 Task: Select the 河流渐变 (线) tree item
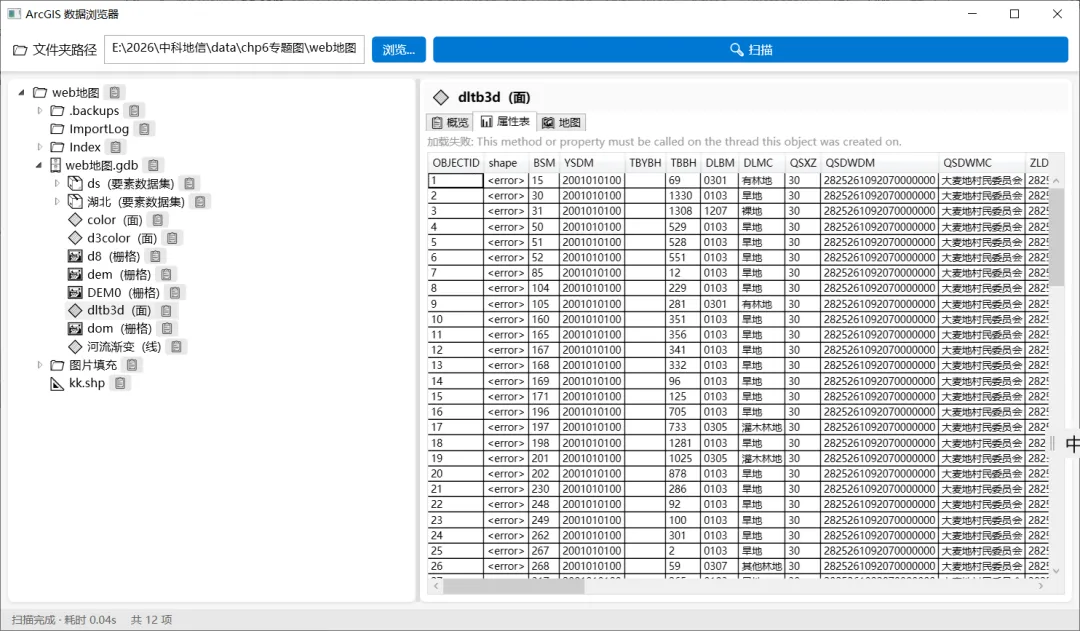pyautogui.click(x=124, y=346)
